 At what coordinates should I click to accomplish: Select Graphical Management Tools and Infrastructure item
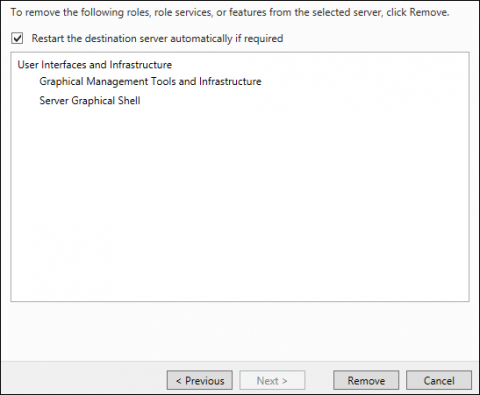click(150, 82)
